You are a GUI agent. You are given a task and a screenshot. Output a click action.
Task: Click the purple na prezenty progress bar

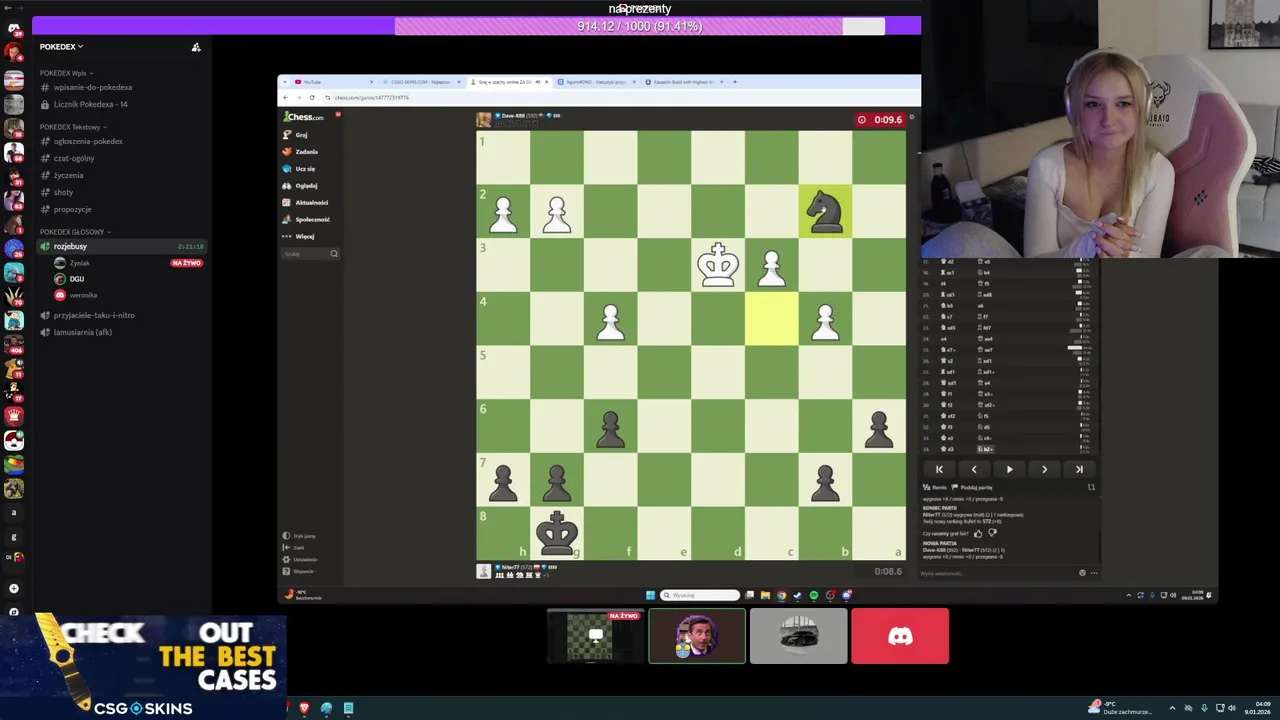640,26
